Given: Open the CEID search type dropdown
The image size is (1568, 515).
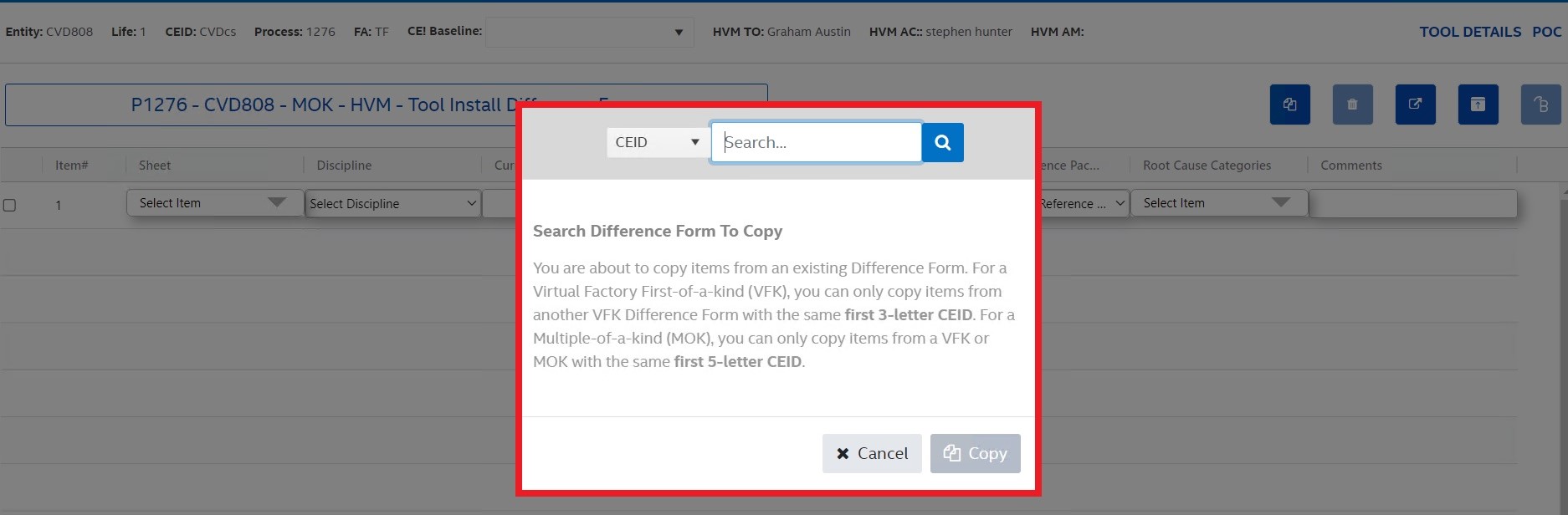Looking at the screenshot, I should (x=657, y=142).
